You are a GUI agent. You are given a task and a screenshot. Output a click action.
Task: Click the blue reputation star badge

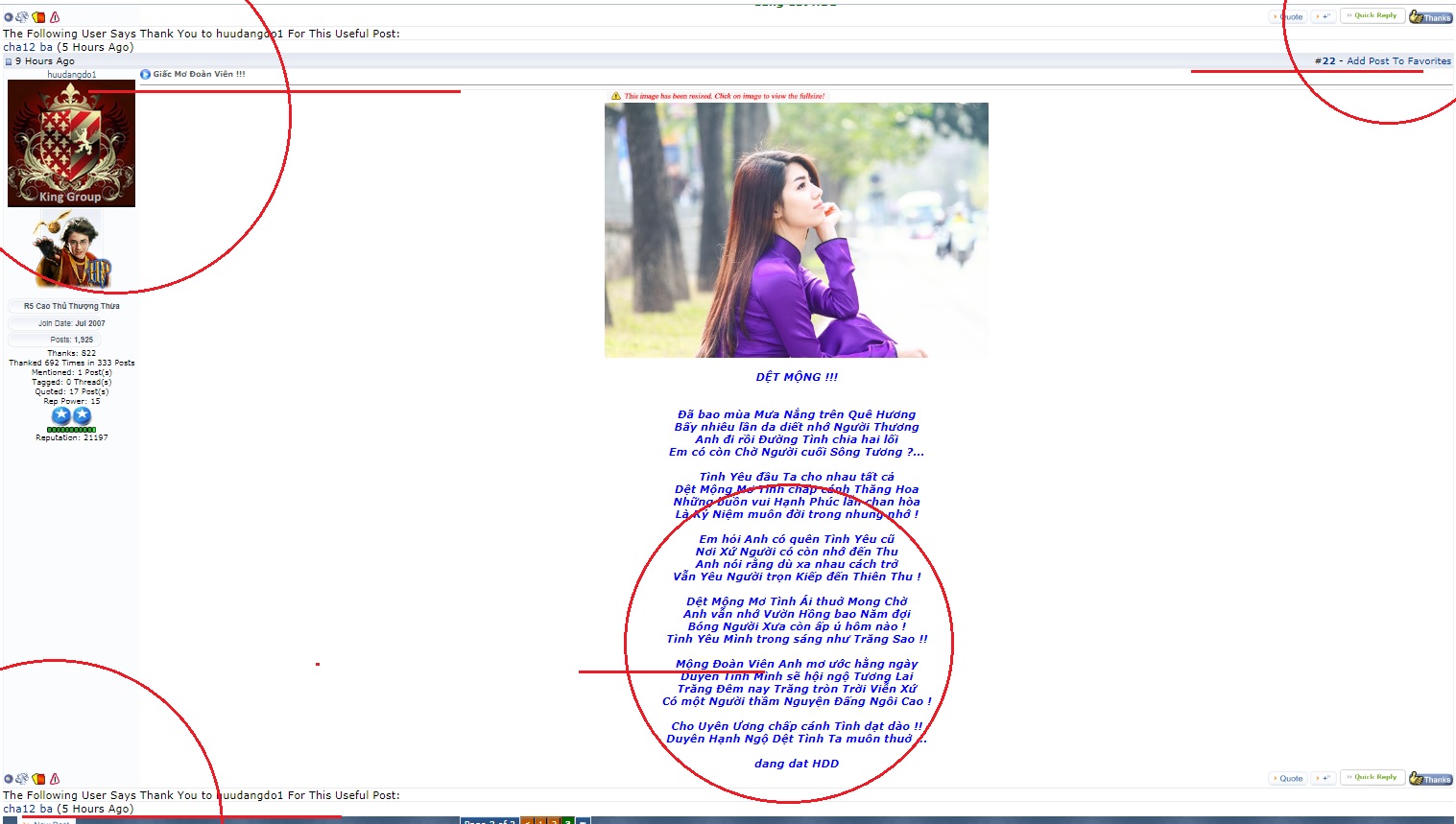click(x=61, y=415)
